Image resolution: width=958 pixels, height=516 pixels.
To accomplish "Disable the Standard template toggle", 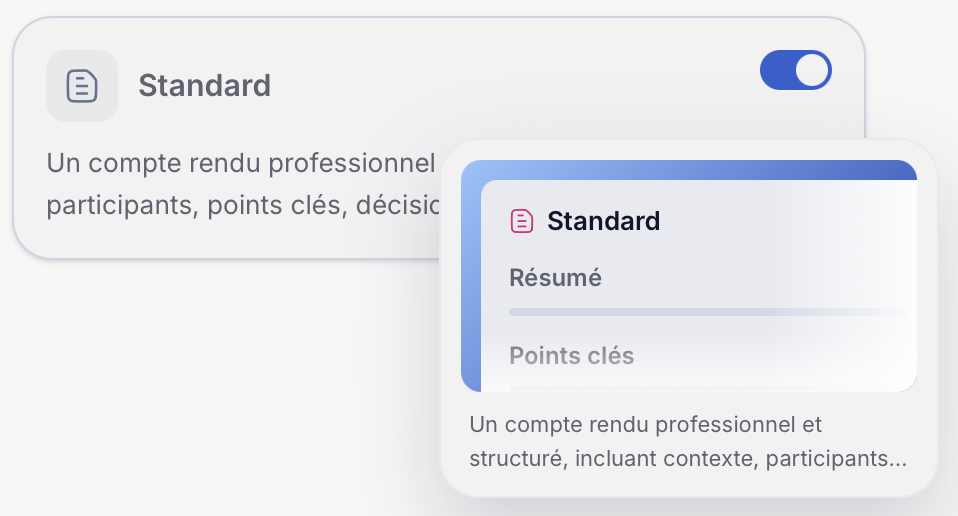I will pos(795,70).
